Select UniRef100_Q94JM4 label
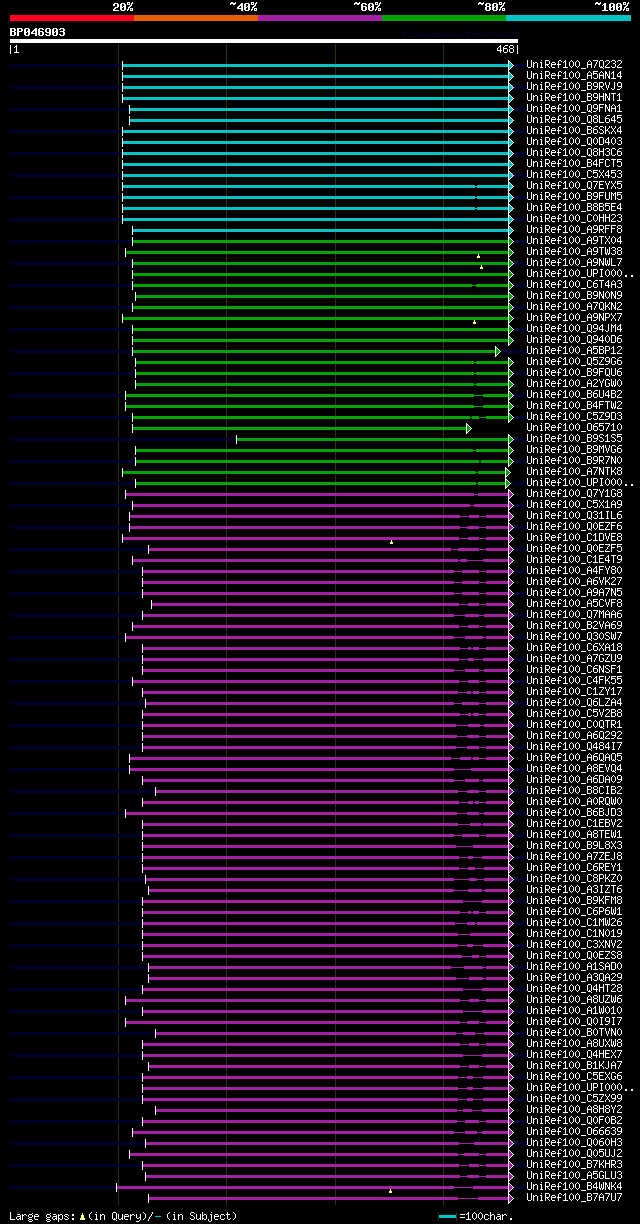 coord(574,329)
